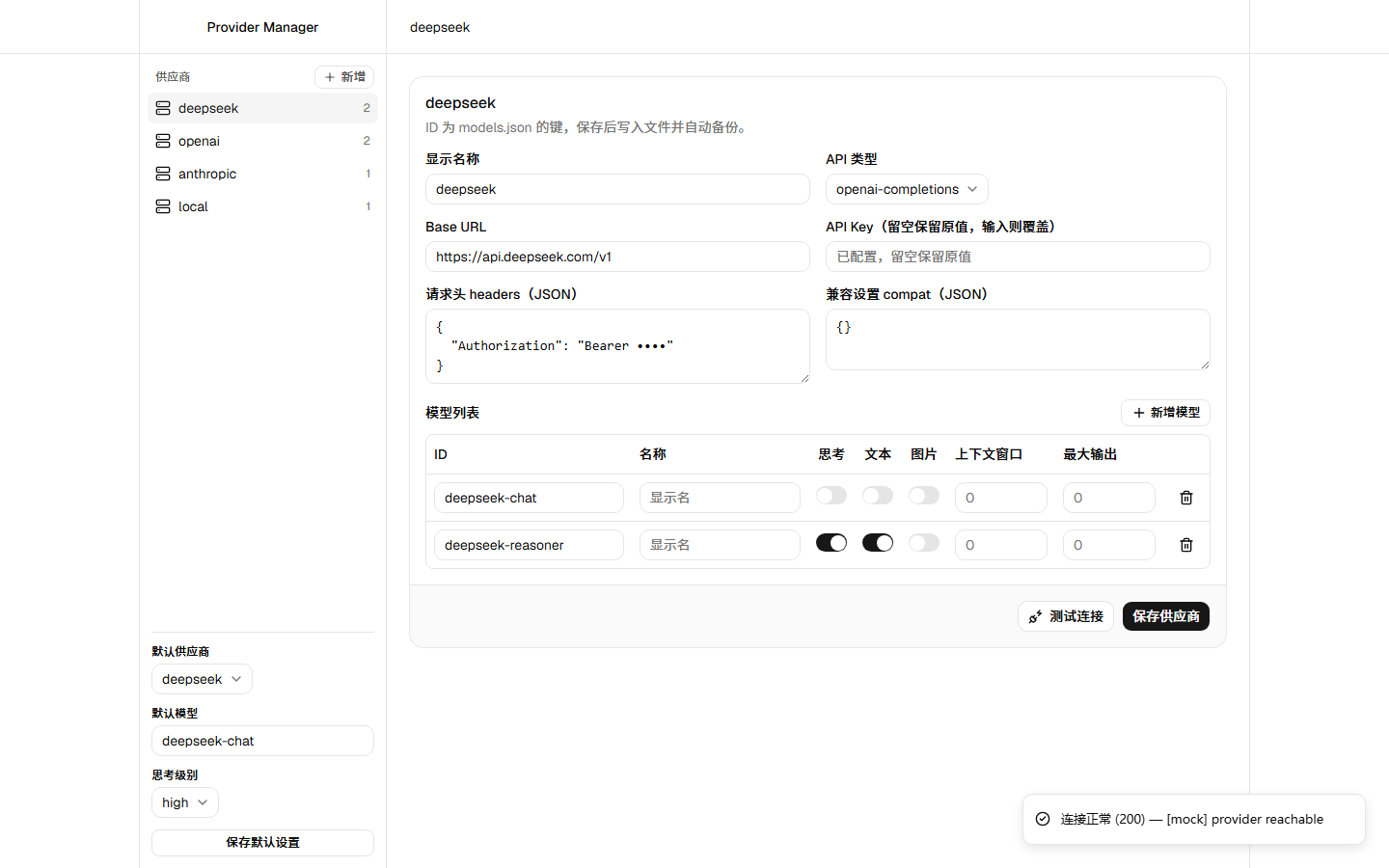The height and width of the screenshot is (868, 1389).
Task: Focus the deepseek-reasoner model ID field
Action: (529, 545)
